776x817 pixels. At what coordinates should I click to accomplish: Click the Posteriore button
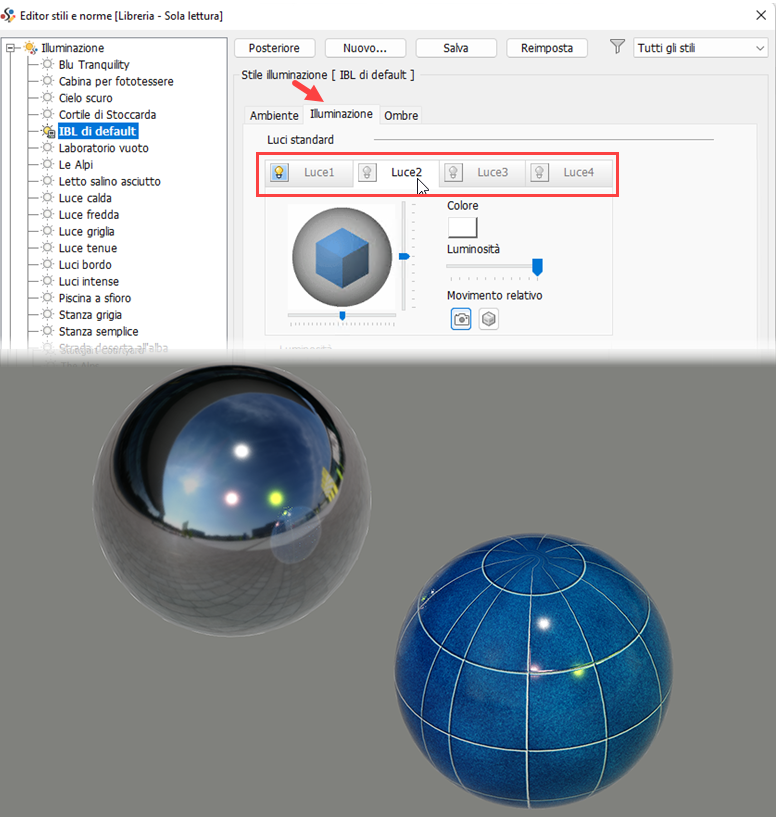tap(275, 48)
